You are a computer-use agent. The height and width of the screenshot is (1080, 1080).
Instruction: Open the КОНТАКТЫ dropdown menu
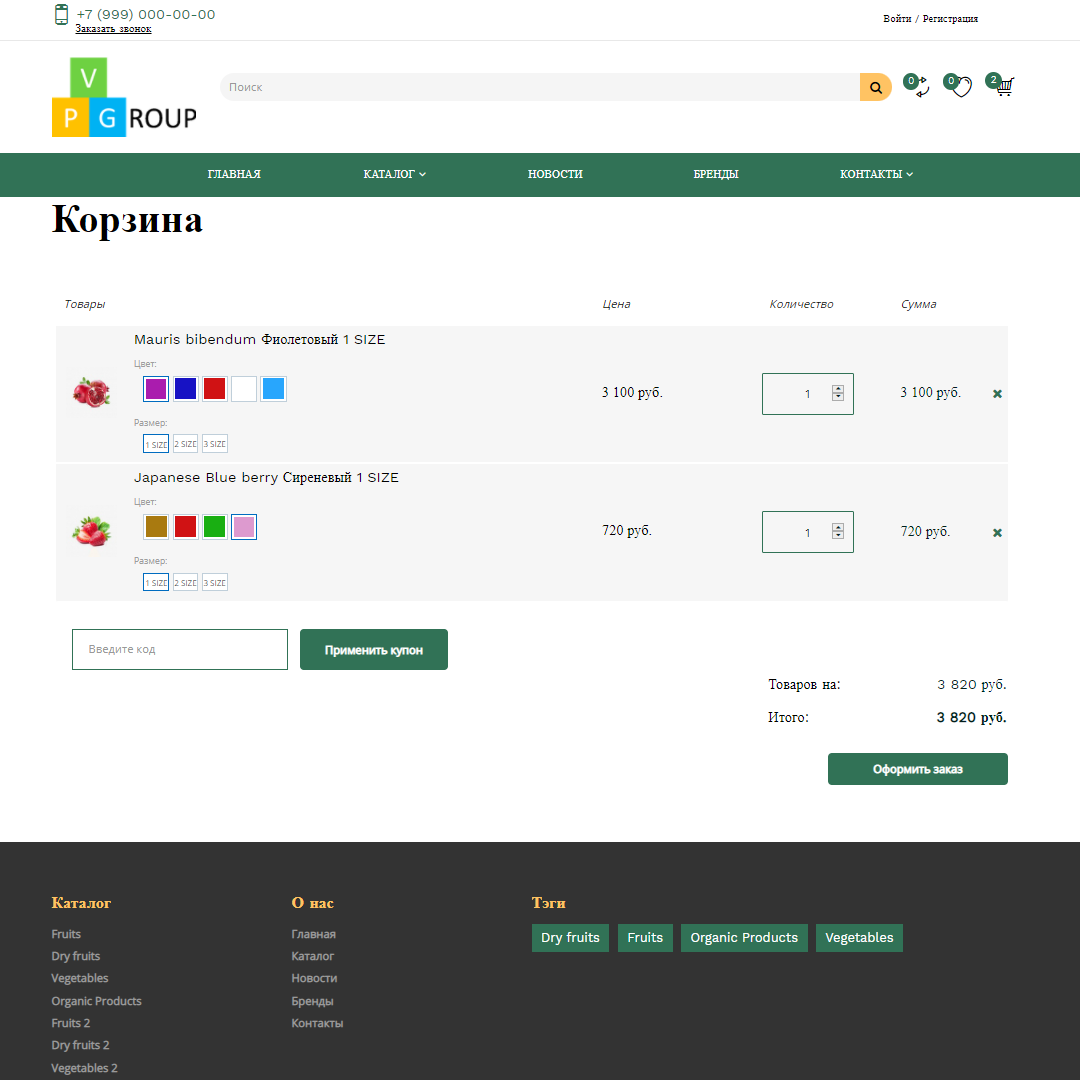875,174
